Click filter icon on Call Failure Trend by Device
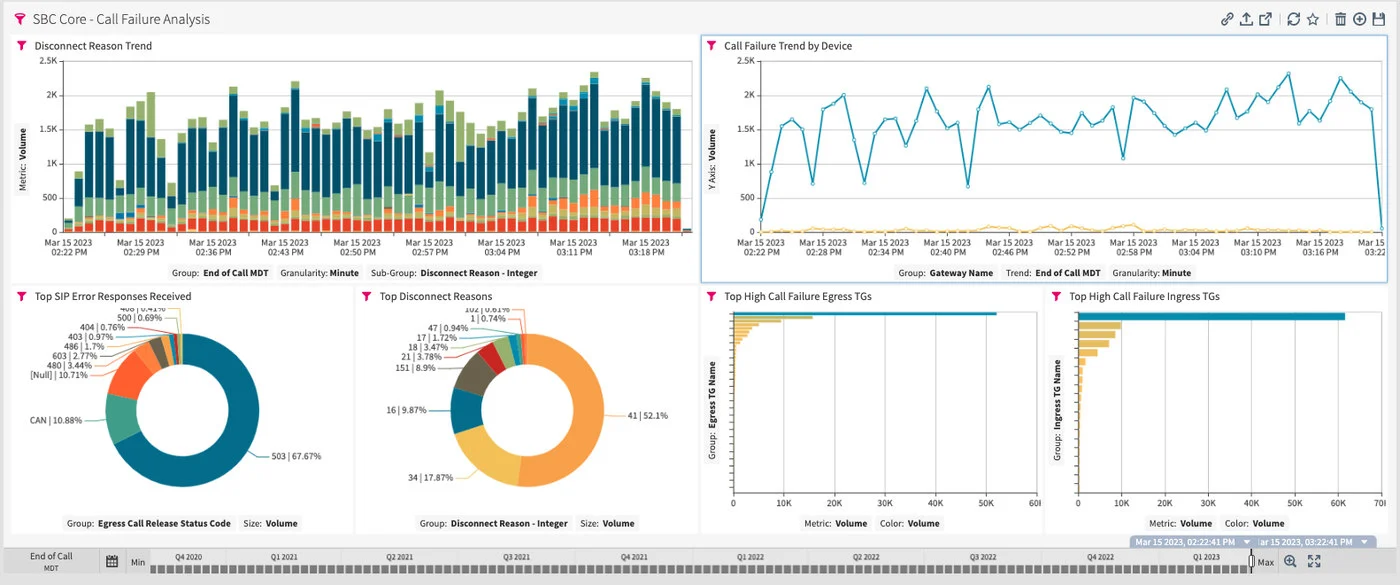 coord(711,46)
